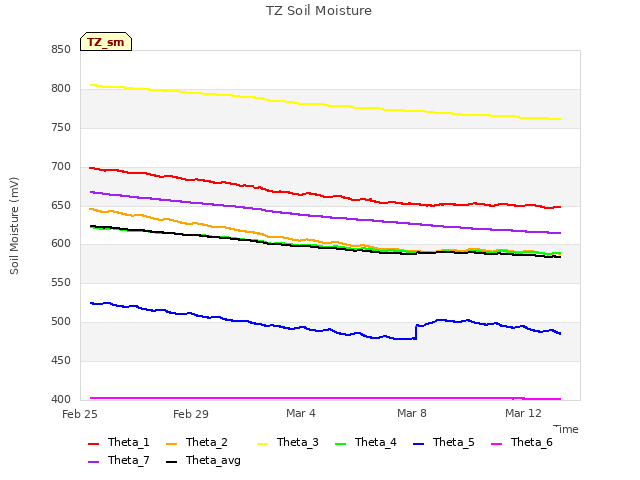Click the 400 y-axis tick label
This screenshot has height=480, width=640.
[61, 399]
